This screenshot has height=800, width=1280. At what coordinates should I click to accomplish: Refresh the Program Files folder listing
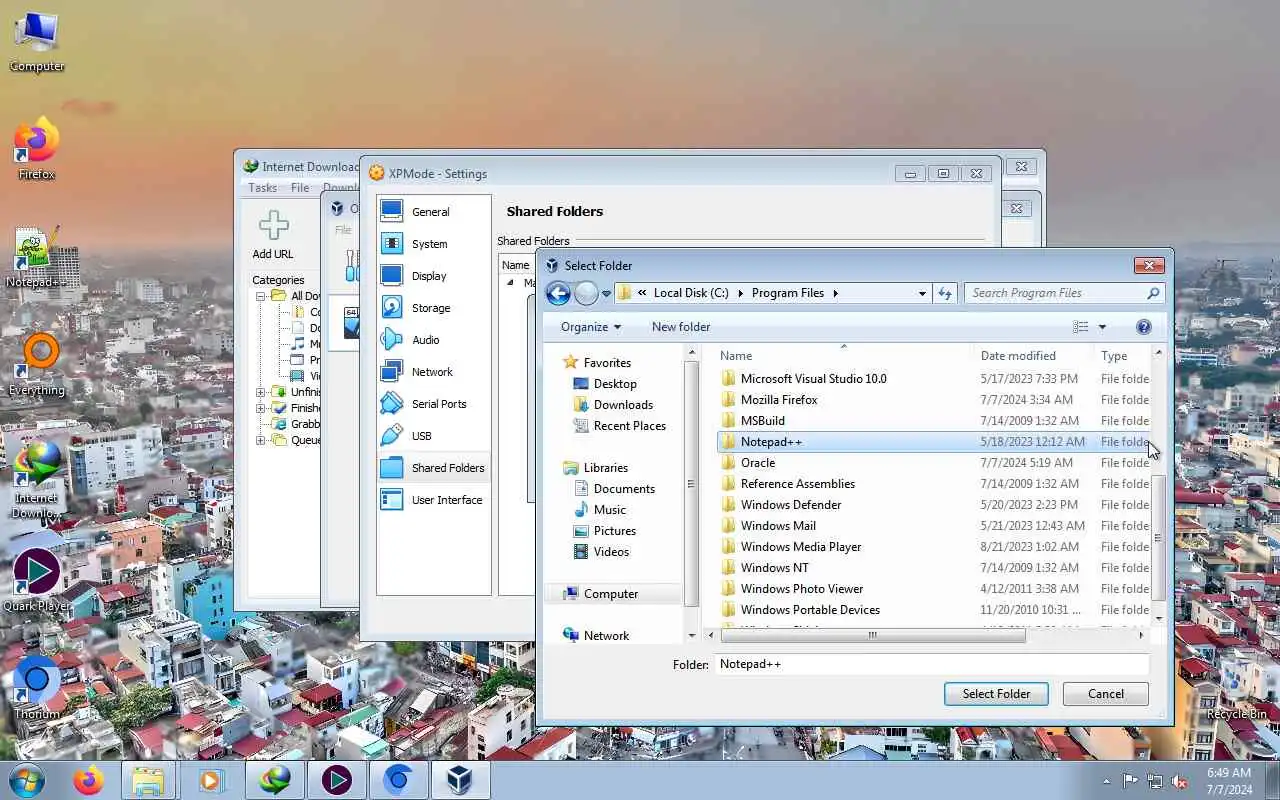point(945,293)
